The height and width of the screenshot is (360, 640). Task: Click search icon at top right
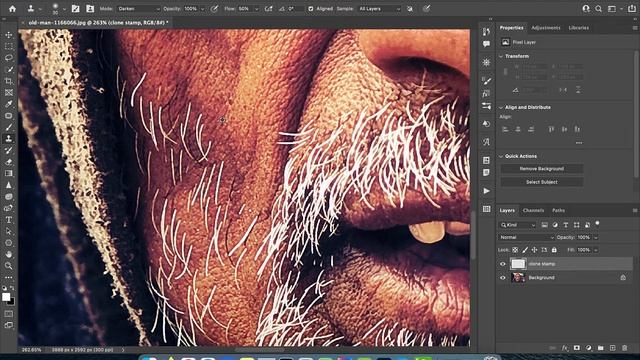(x=598, y=9)
